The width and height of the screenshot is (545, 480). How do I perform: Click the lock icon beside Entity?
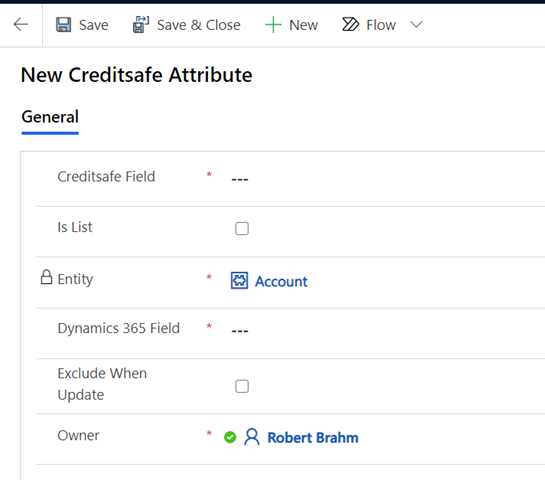[x=46, y=277]
